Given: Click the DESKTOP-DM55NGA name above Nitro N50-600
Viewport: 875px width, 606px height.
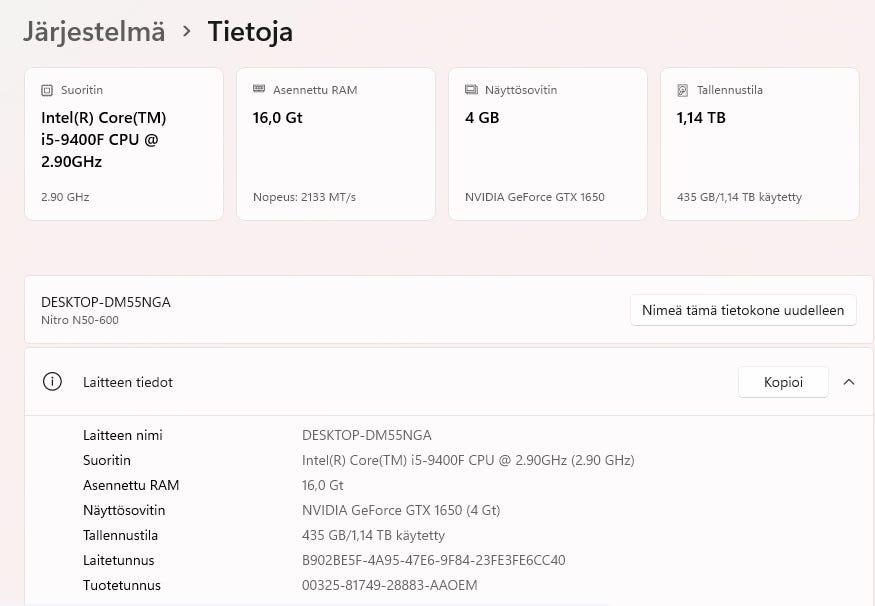Looking at the screenshot, I should [x=105, y=302].
